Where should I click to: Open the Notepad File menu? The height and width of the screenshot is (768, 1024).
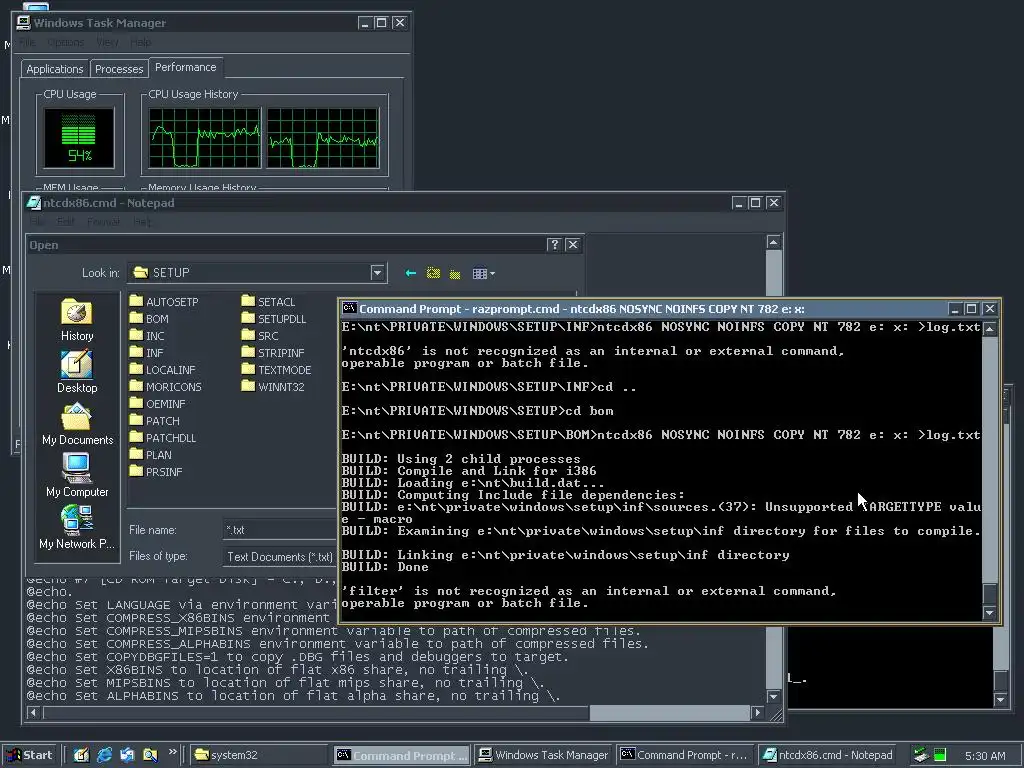tap(37, 222)
